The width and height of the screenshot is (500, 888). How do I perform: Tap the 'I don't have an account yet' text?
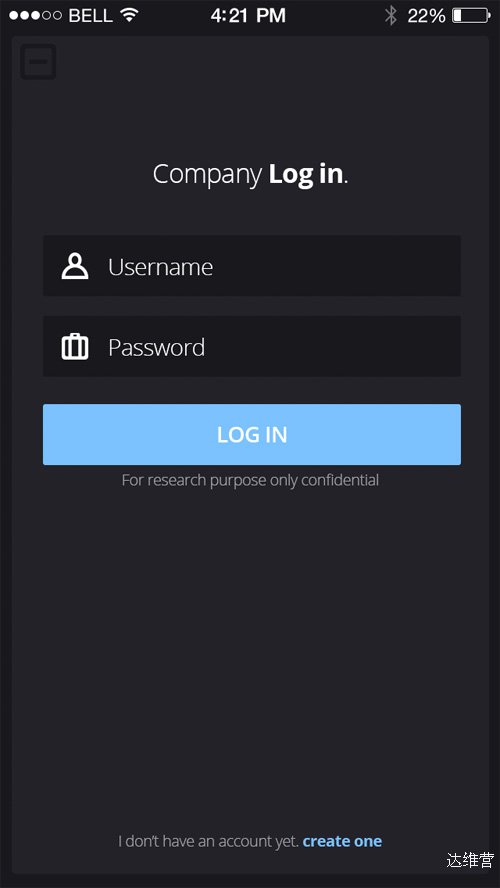(x=208, y=841)
